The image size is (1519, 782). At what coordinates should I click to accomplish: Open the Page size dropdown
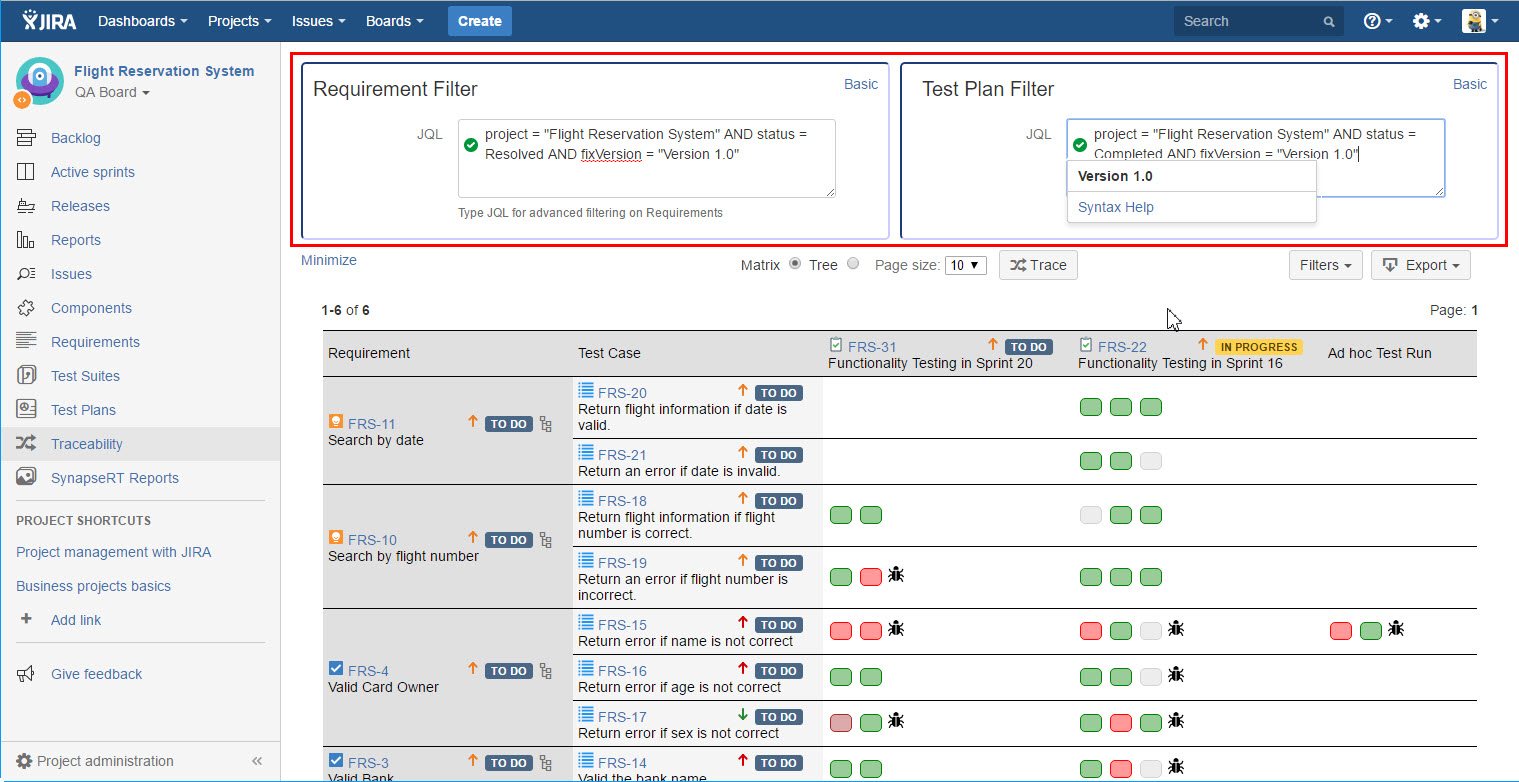(x=966, y=265)
